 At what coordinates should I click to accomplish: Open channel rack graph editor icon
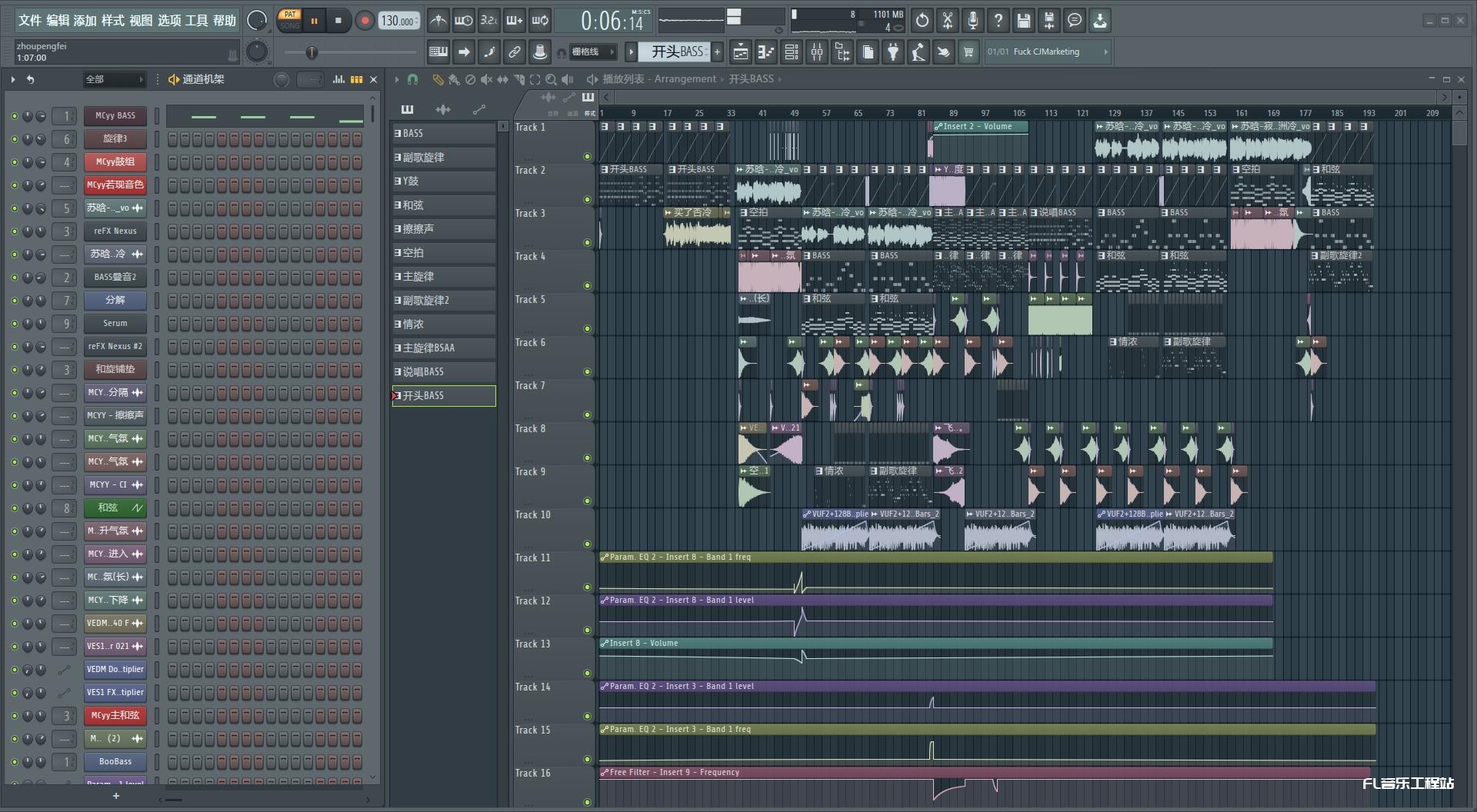pos(338,79)
